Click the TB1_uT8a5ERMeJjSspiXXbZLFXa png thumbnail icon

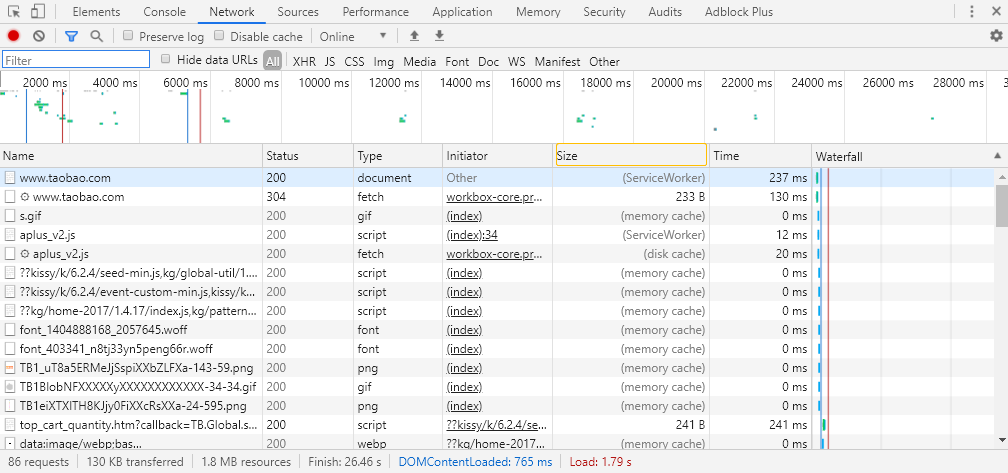(10, 368)
